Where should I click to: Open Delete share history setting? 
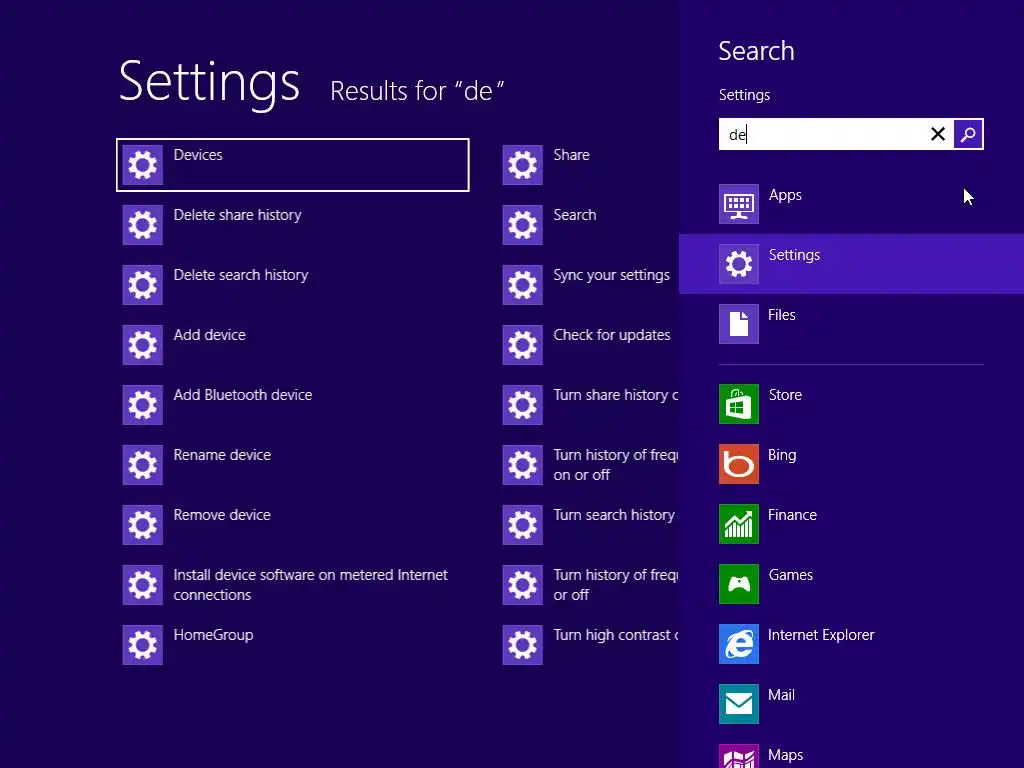(237, 215)
